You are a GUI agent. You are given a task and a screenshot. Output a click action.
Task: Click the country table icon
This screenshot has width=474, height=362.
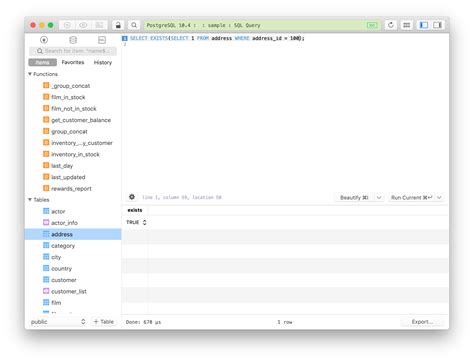point(46,268)
